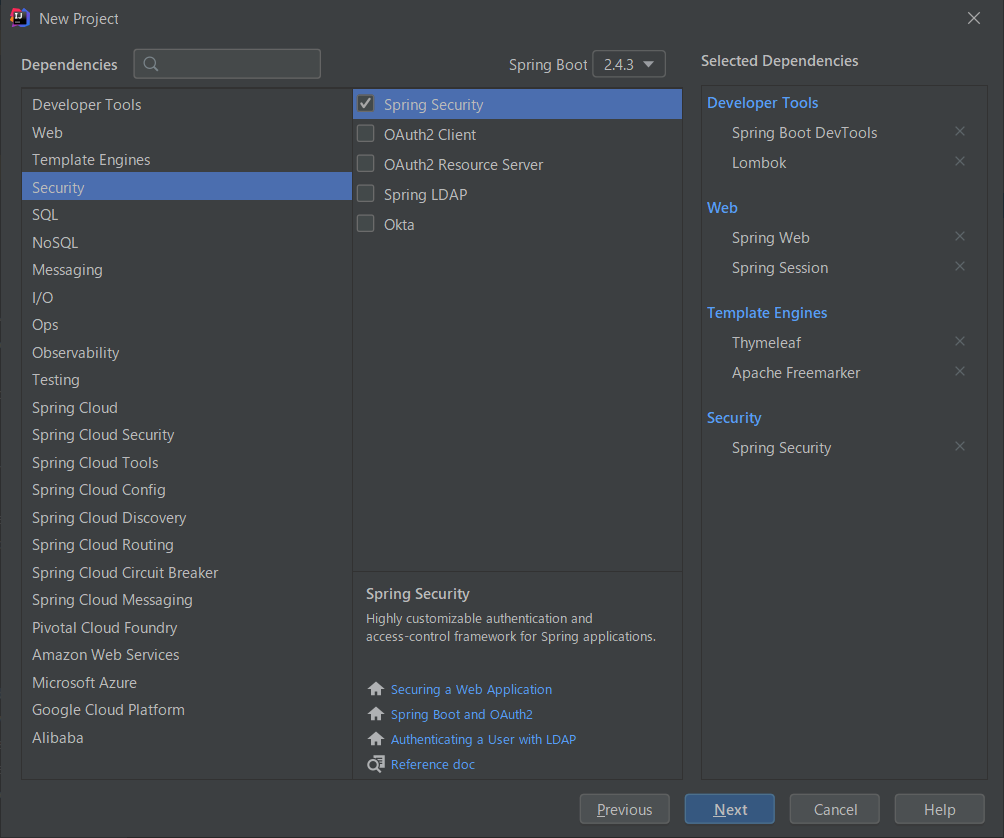1004x838 pixels.
Task: Click Thymeleaf in Selected Dependencies
Action: pos(766,342)
